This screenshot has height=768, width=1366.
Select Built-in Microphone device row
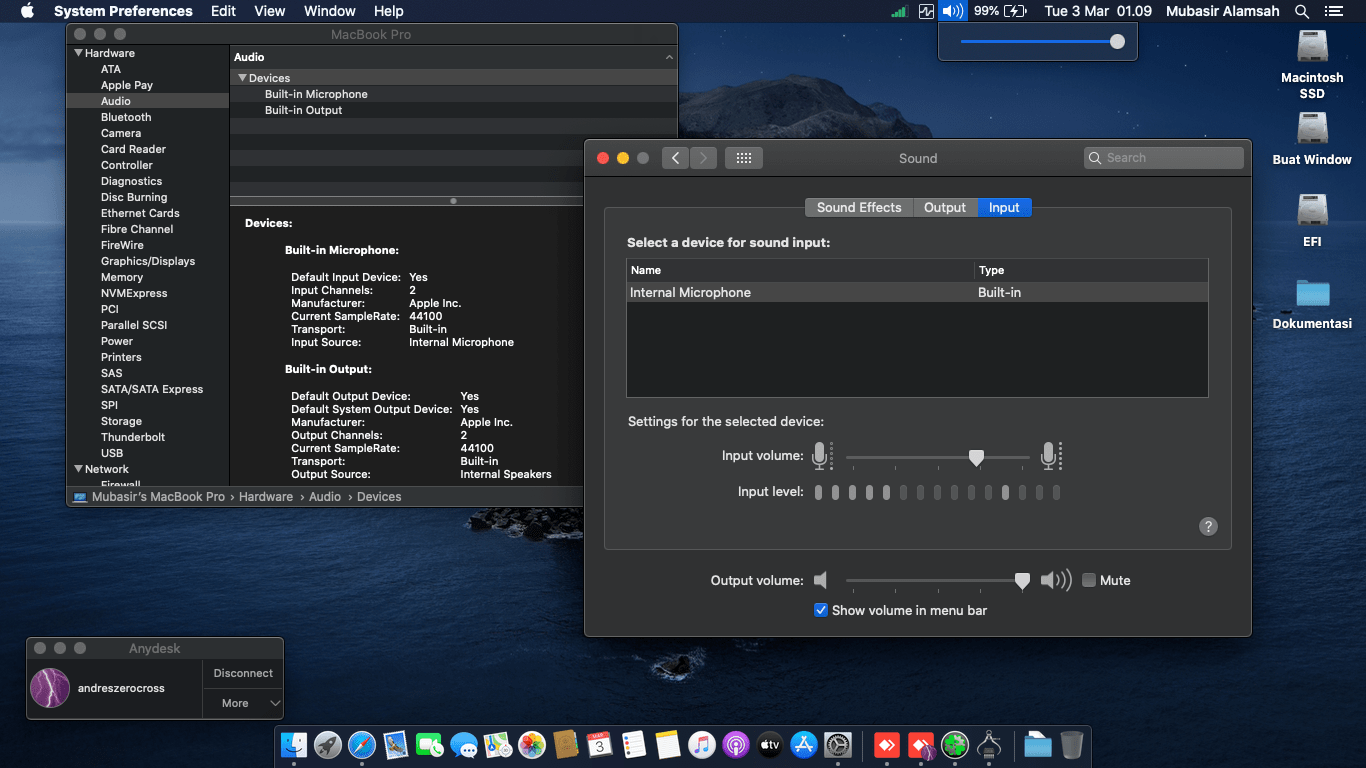pos(454,94)
